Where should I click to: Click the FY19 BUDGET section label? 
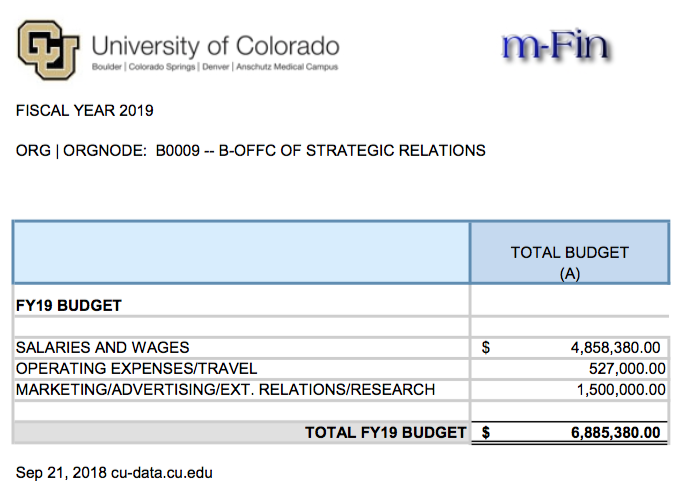69,305
